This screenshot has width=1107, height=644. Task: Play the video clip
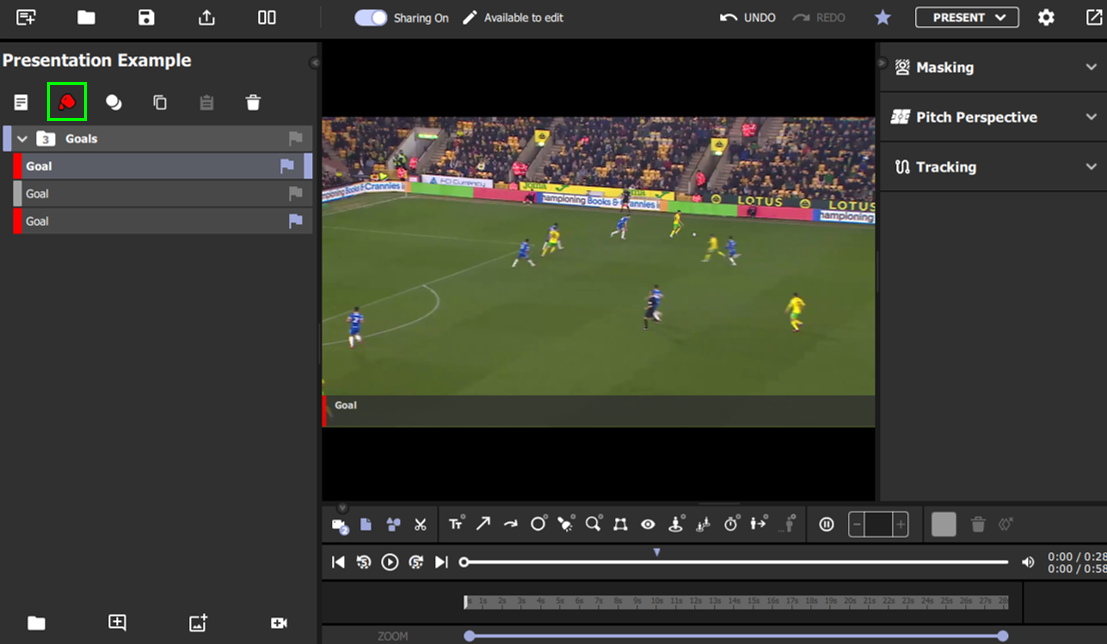point(390,562)
